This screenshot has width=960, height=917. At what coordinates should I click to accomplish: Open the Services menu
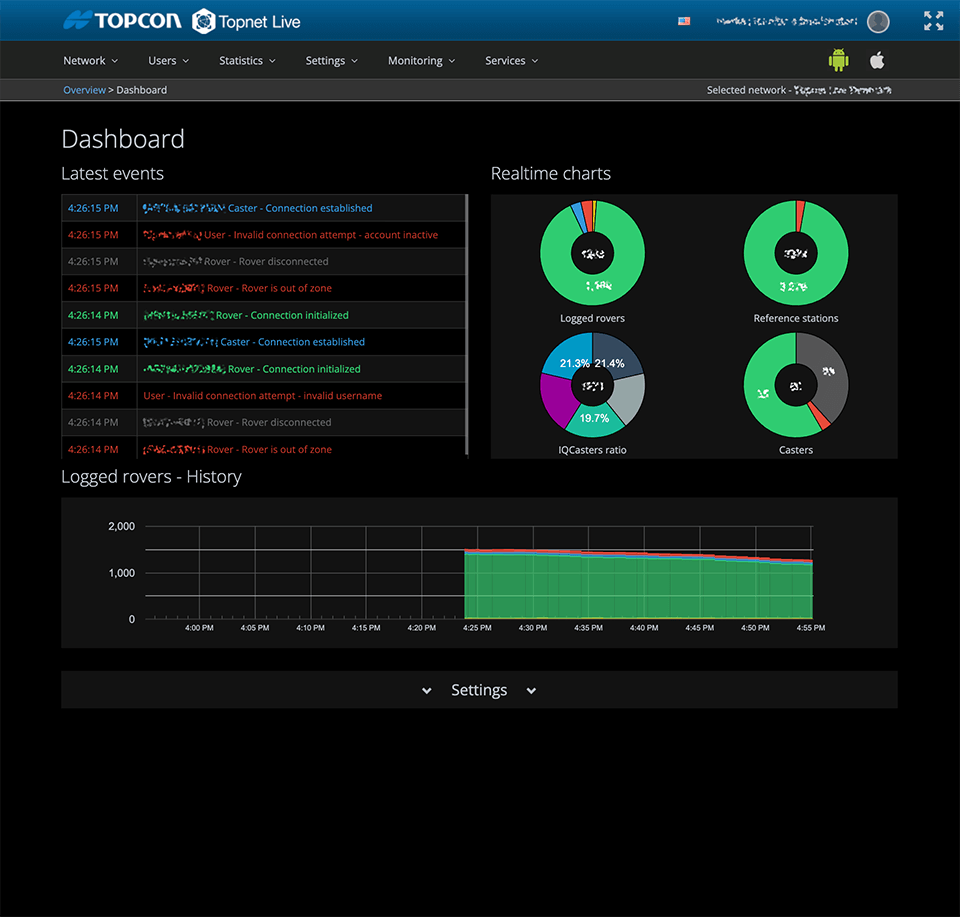511,61
